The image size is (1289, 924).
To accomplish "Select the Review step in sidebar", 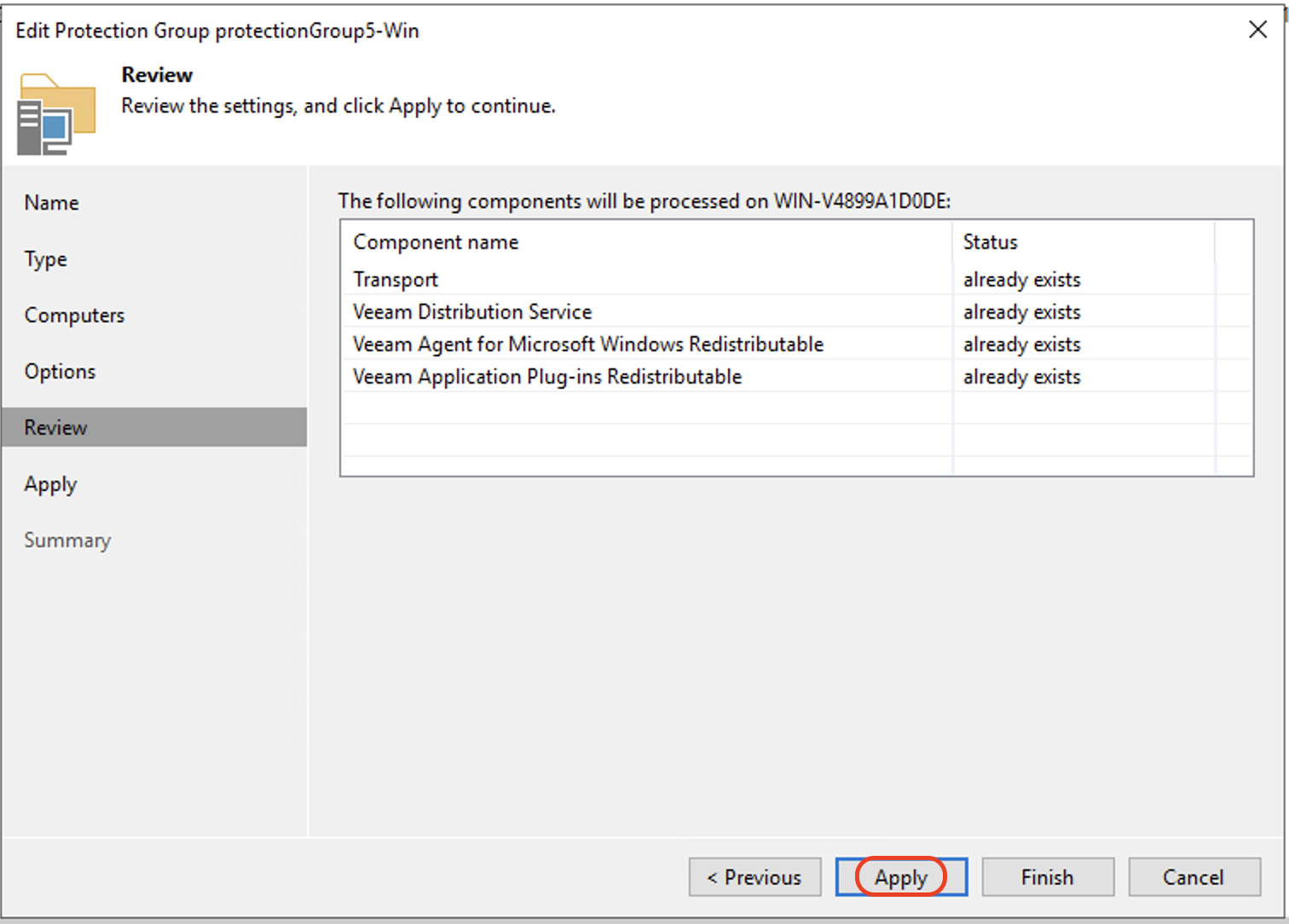I will point(154,427).
